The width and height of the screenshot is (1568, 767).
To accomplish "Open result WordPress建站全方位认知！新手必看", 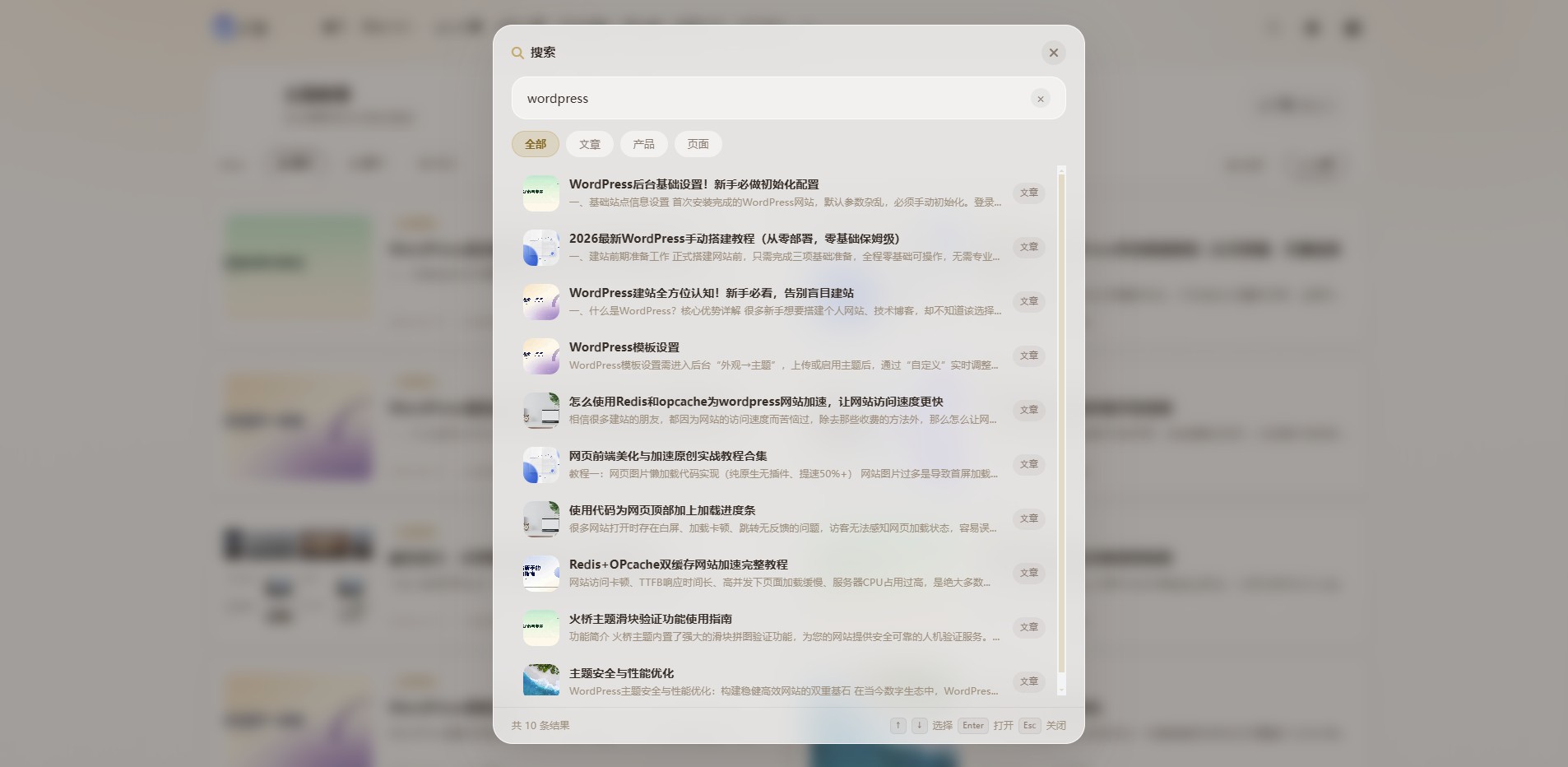I will pos(784,302).
